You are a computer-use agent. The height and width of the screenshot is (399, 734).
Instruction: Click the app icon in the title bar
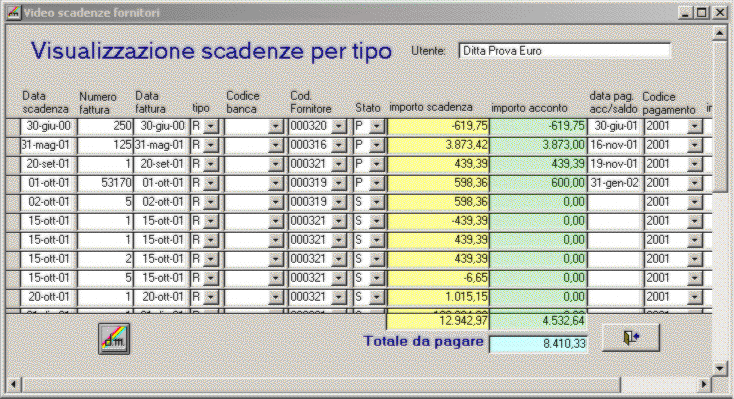pos(14,13)
